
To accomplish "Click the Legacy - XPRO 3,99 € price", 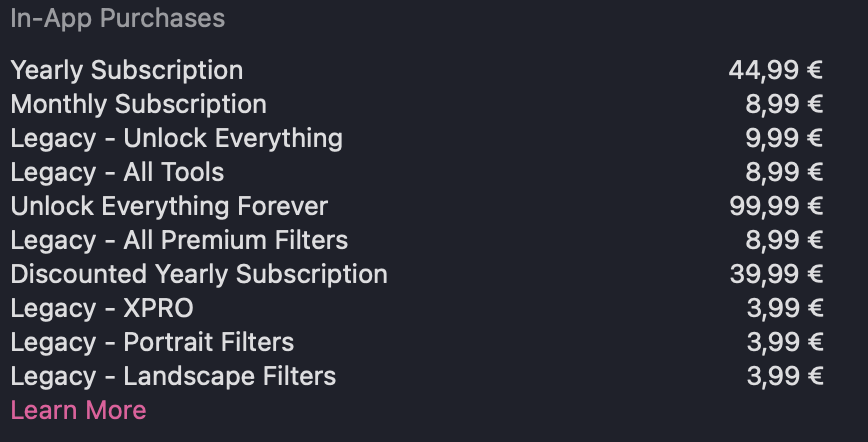I will (784, 308).
